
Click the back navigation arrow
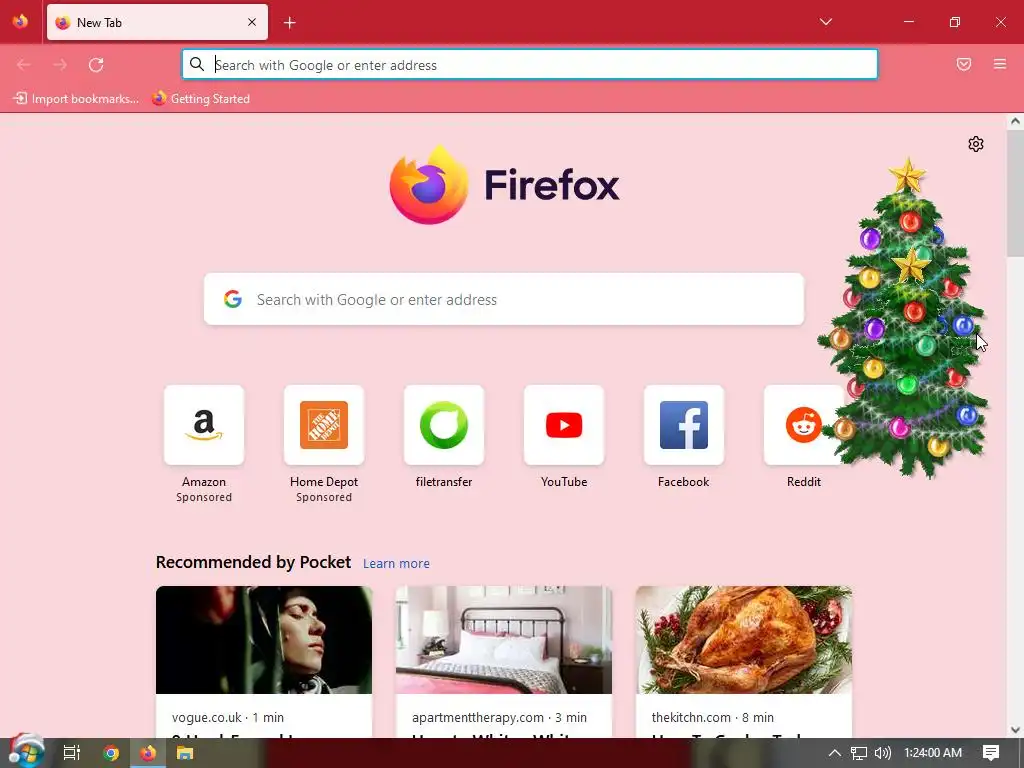tap(24, 65)
